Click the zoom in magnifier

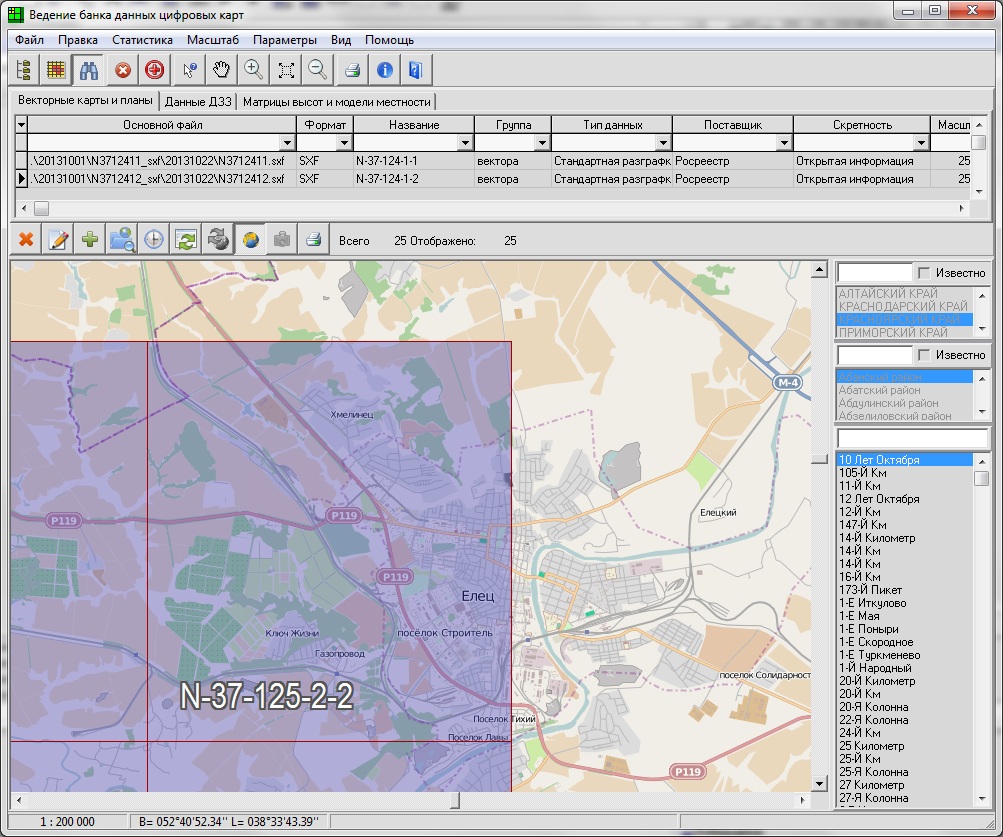(x=254, y=70)
